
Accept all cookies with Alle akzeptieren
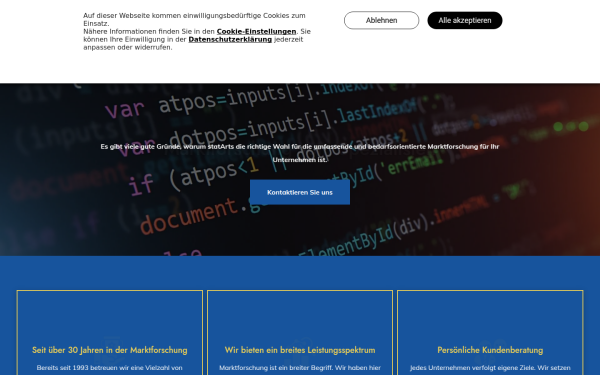(465, 20)
